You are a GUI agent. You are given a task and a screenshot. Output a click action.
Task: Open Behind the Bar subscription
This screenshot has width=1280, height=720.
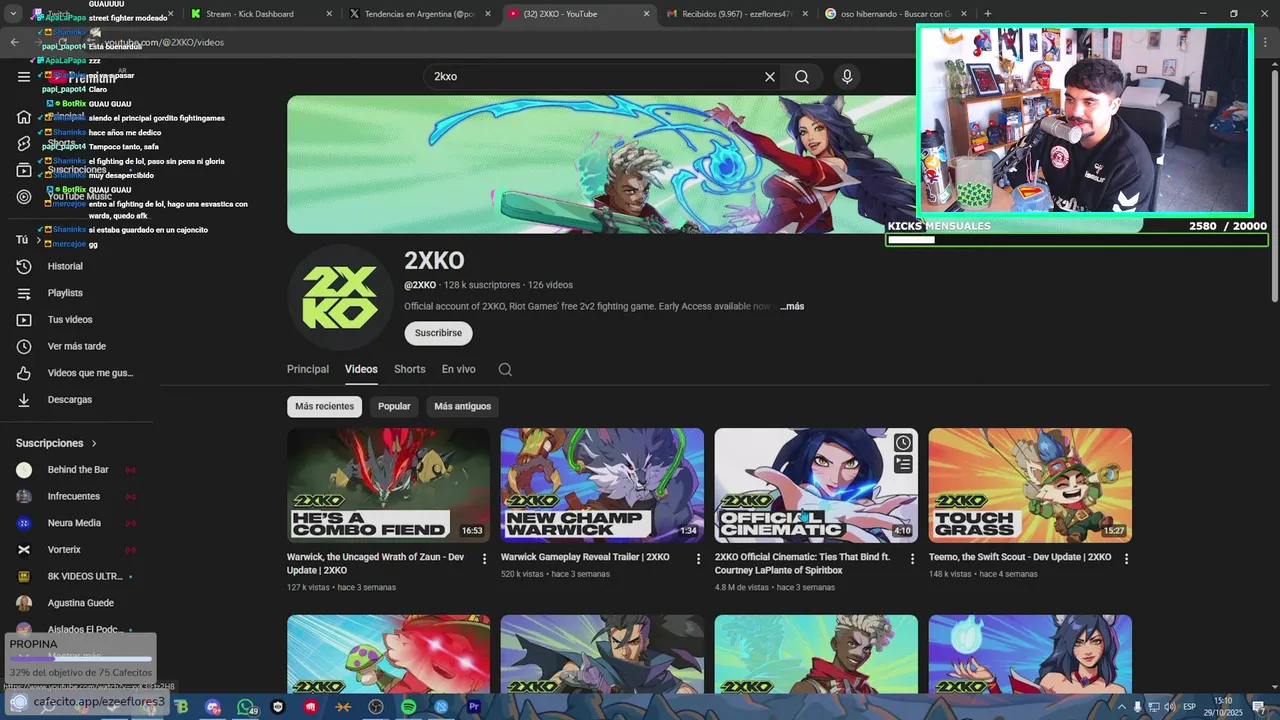click(x=78, y=470)
